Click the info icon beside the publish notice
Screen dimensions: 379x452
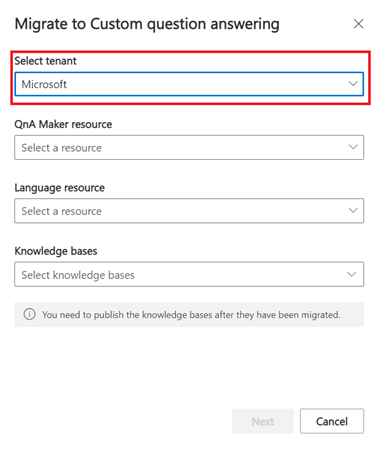coord(29,314)
